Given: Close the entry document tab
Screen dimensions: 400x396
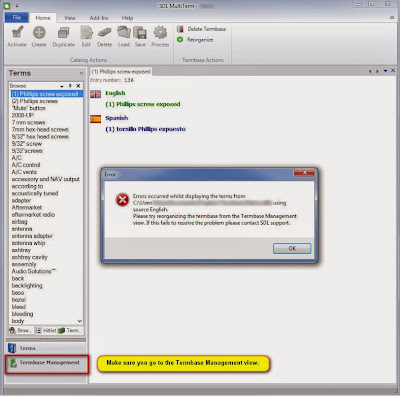Looking at the screenshot, I should (x=393, y=70).
